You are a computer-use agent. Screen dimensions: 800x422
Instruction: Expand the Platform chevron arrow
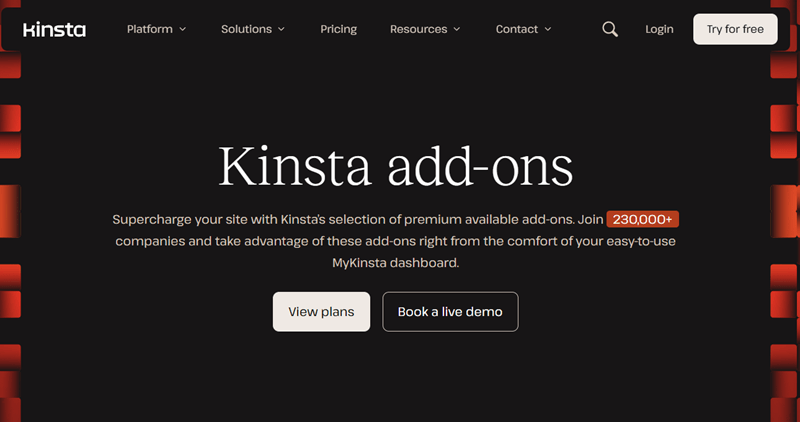[x=183, y=30]
